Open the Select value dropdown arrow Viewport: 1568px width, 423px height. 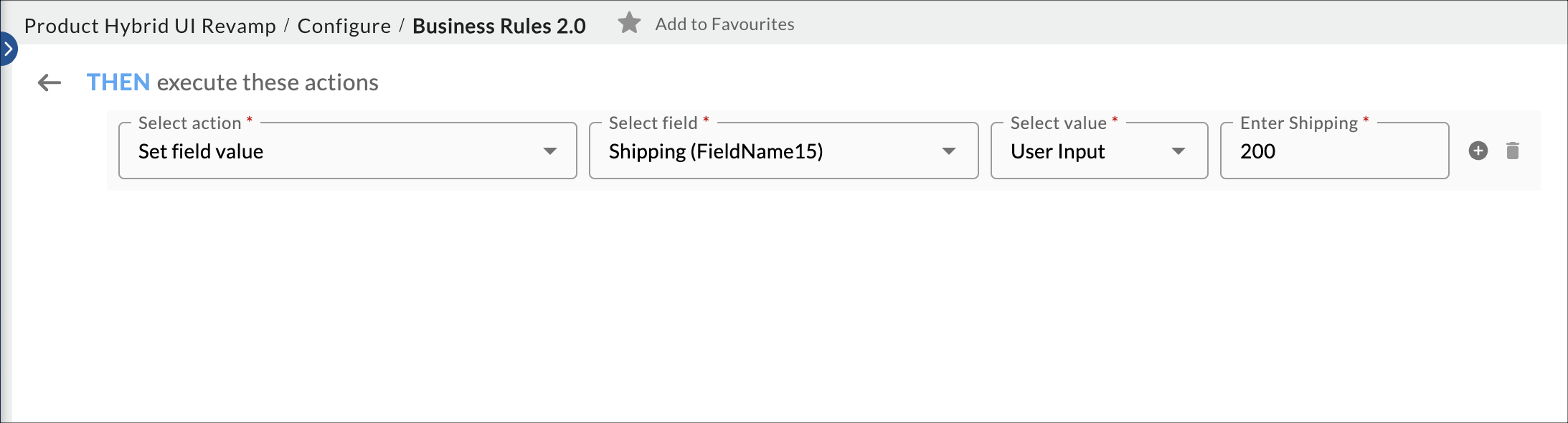[x=1178, y=151]
